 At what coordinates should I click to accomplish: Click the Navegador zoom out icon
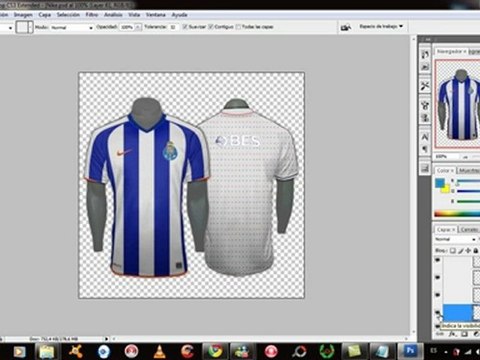point(465,157)
